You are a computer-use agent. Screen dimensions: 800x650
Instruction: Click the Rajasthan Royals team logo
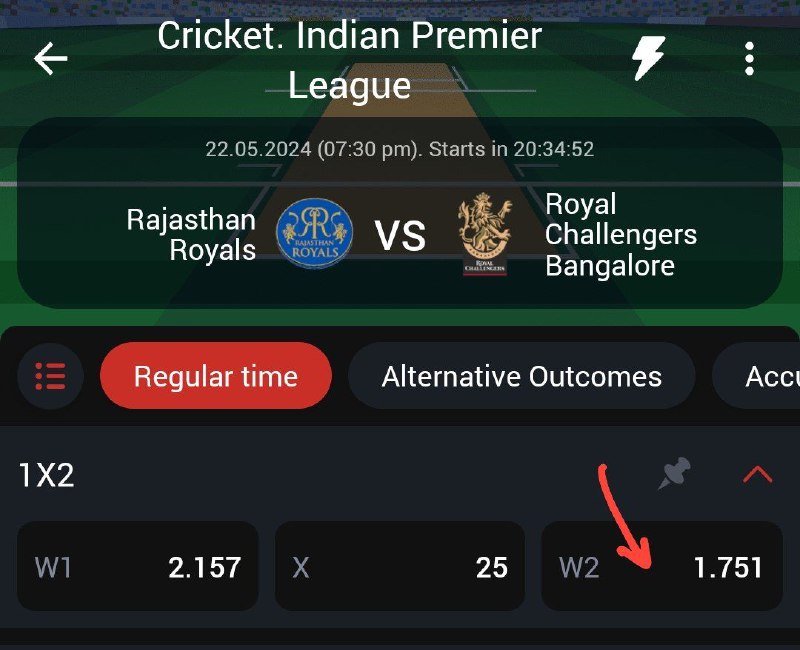[x=314, y=232]
